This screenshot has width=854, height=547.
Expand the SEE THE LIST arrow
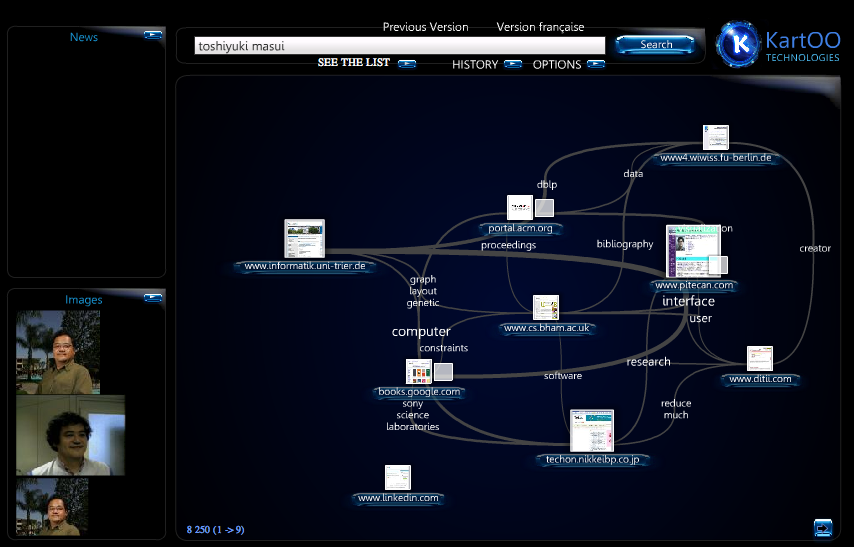(x=407, y=64)
